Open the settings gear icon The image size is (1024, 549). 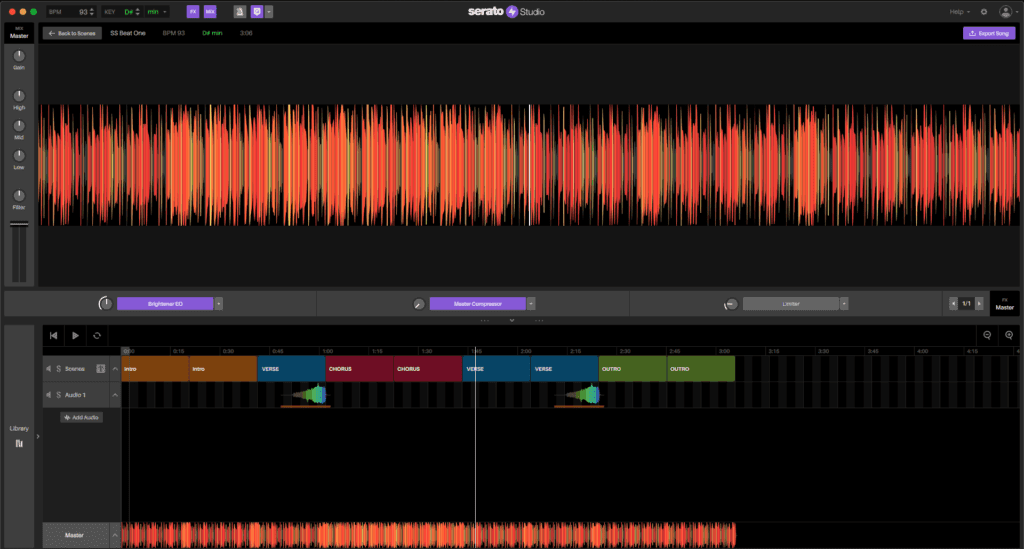click(x=984, y=12)
